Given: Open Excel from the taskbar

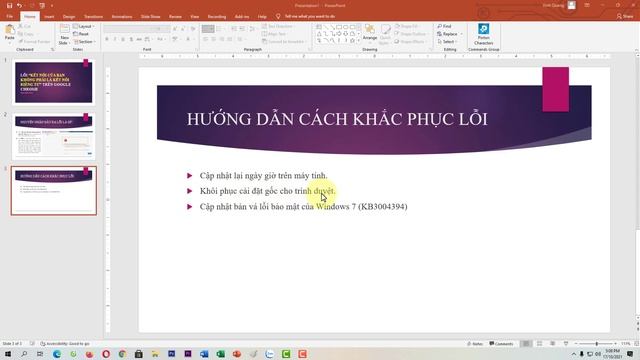Looking at the screenshot, I should tap(220, 354).
